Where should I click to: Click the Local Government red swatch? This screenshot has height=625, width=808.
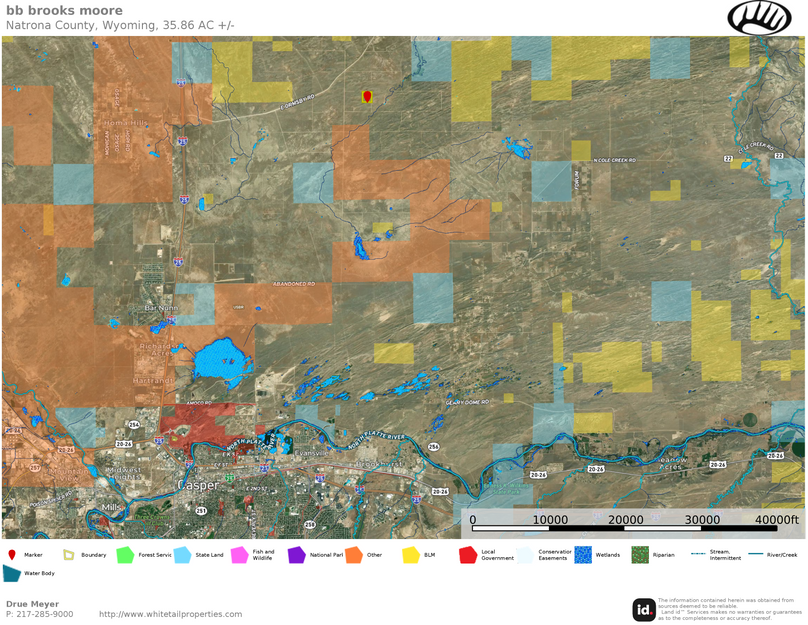468,554
